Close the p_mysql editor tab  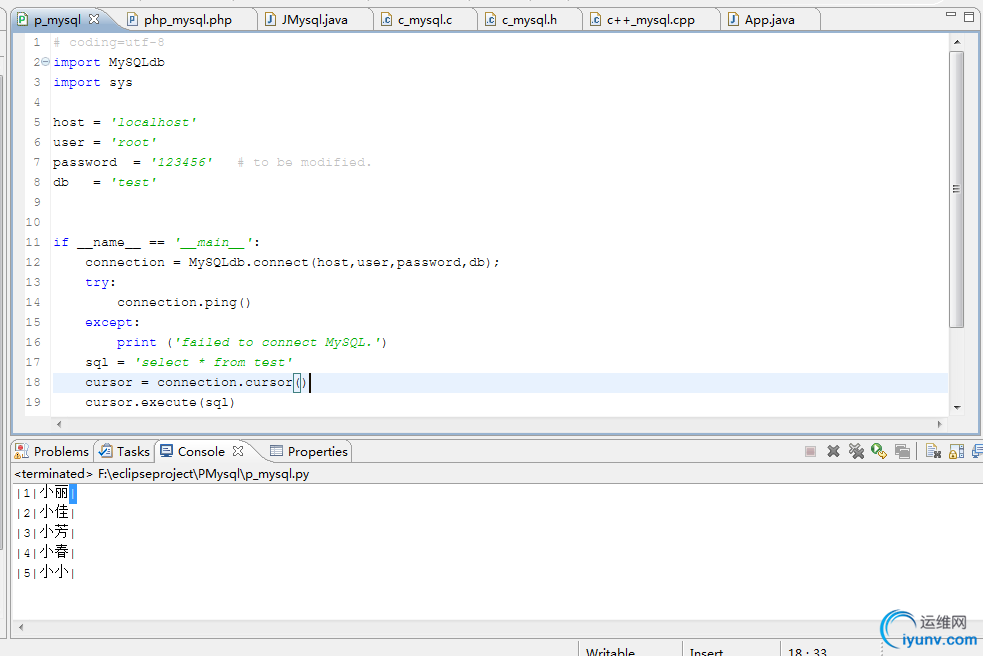(x=94, y=19)
